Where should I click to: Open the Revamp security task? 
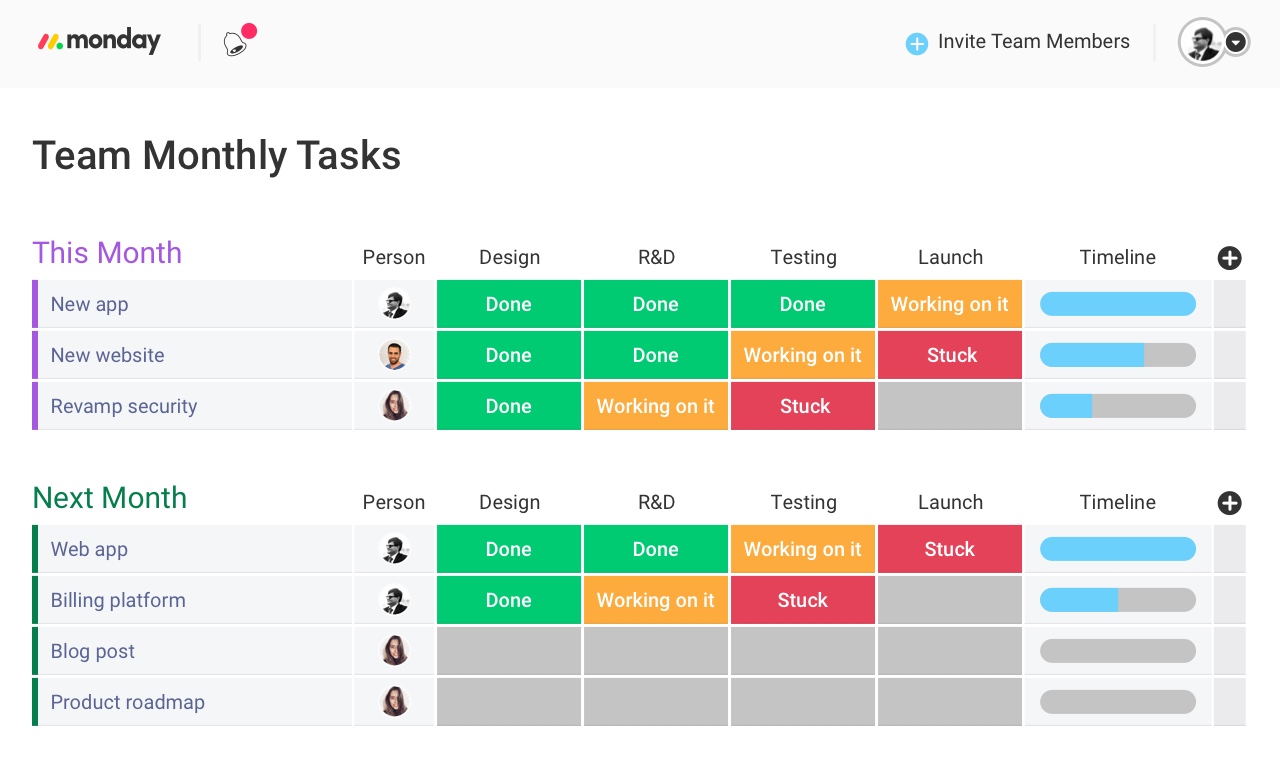click(192, 406)
